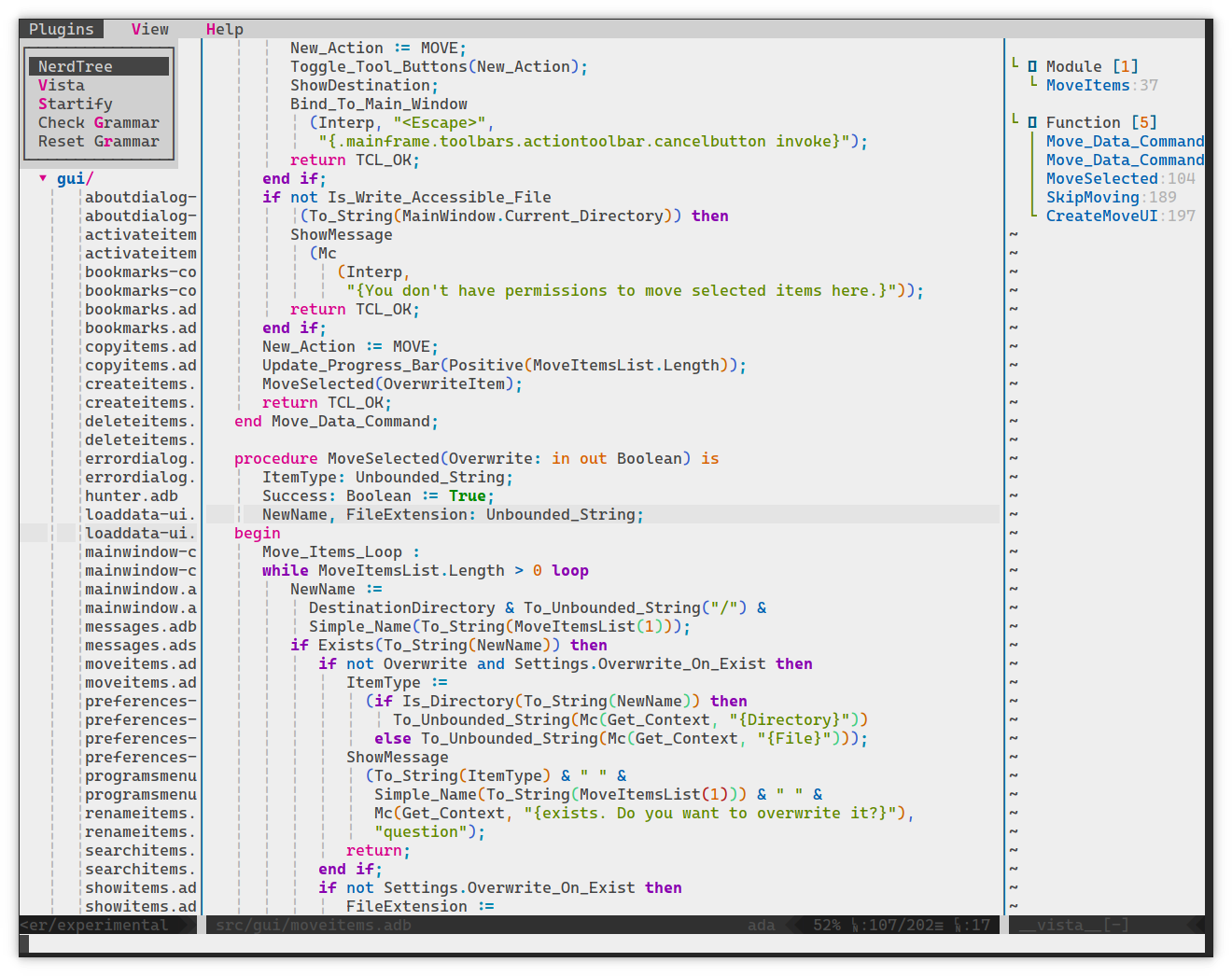
Task: Click the 'ada' filetype status entry
Action: pyautogui.click(x=762, y=925)
